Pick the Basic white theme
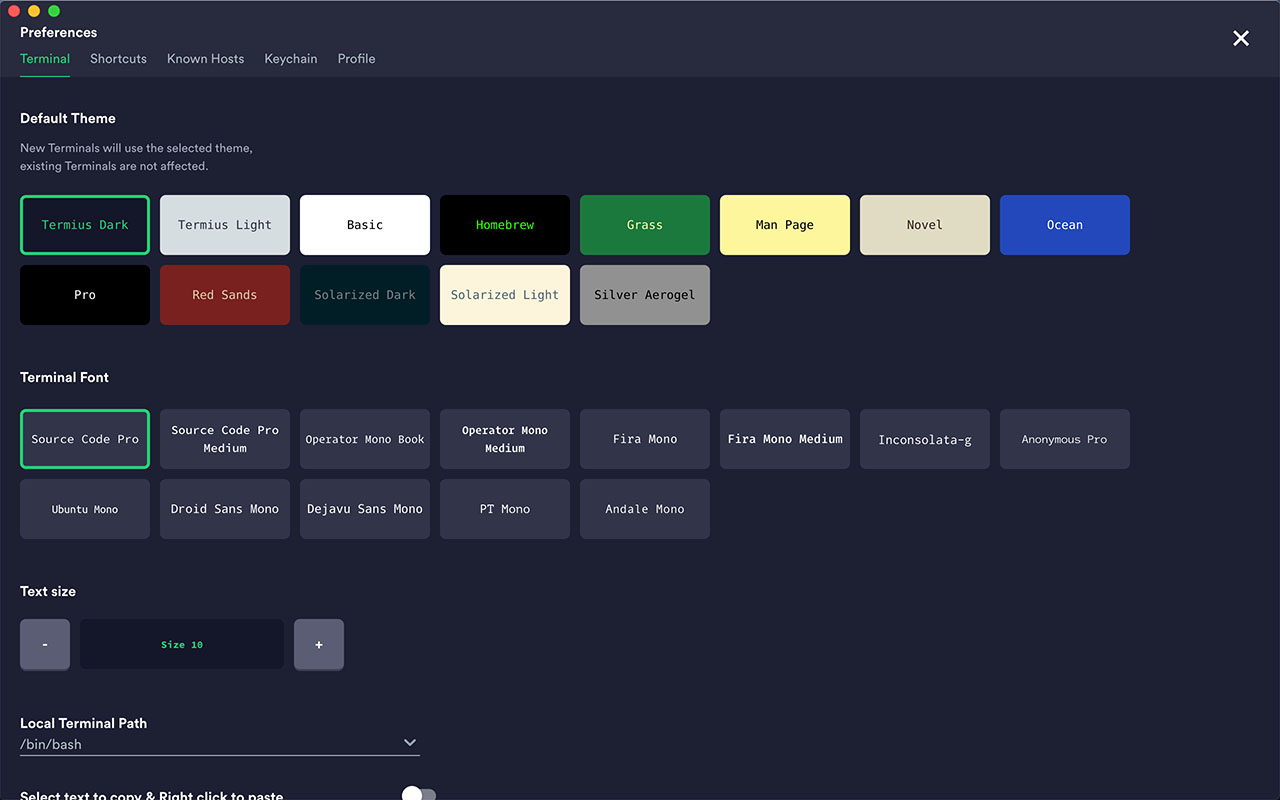Screen dimensions: 1280x800 365,225
